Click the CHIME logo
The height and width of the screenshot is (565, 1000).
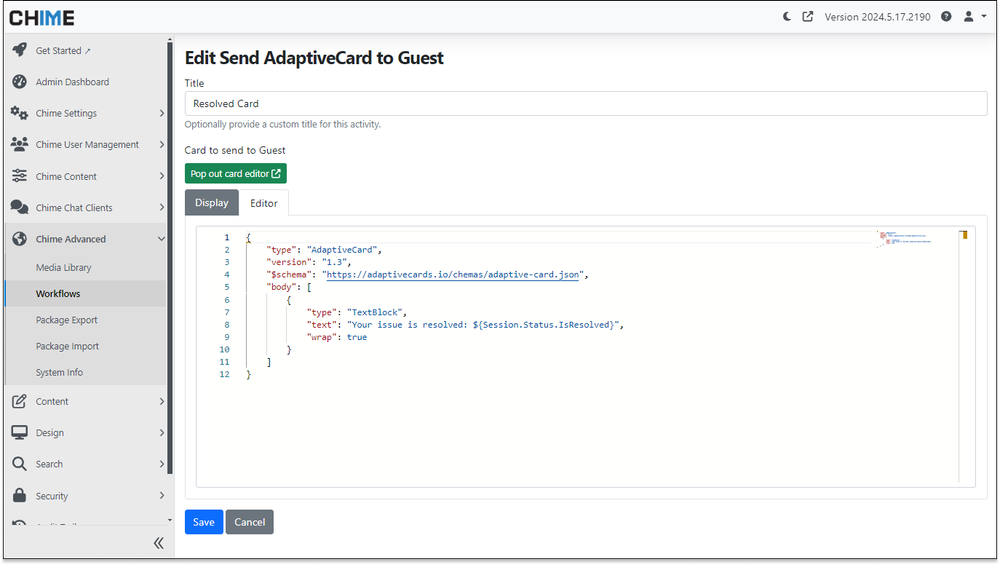click(41, 17)
